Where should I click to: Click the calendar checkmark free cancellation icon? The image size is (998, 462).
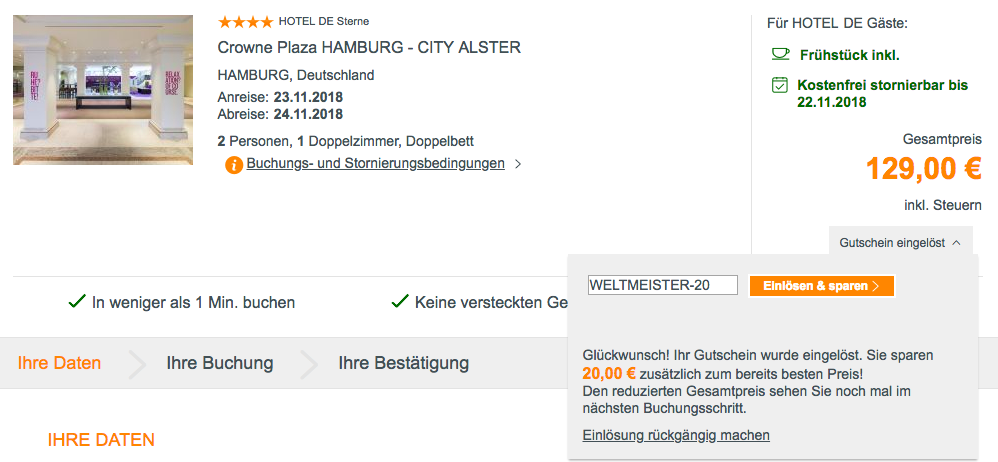pos(780,86)
